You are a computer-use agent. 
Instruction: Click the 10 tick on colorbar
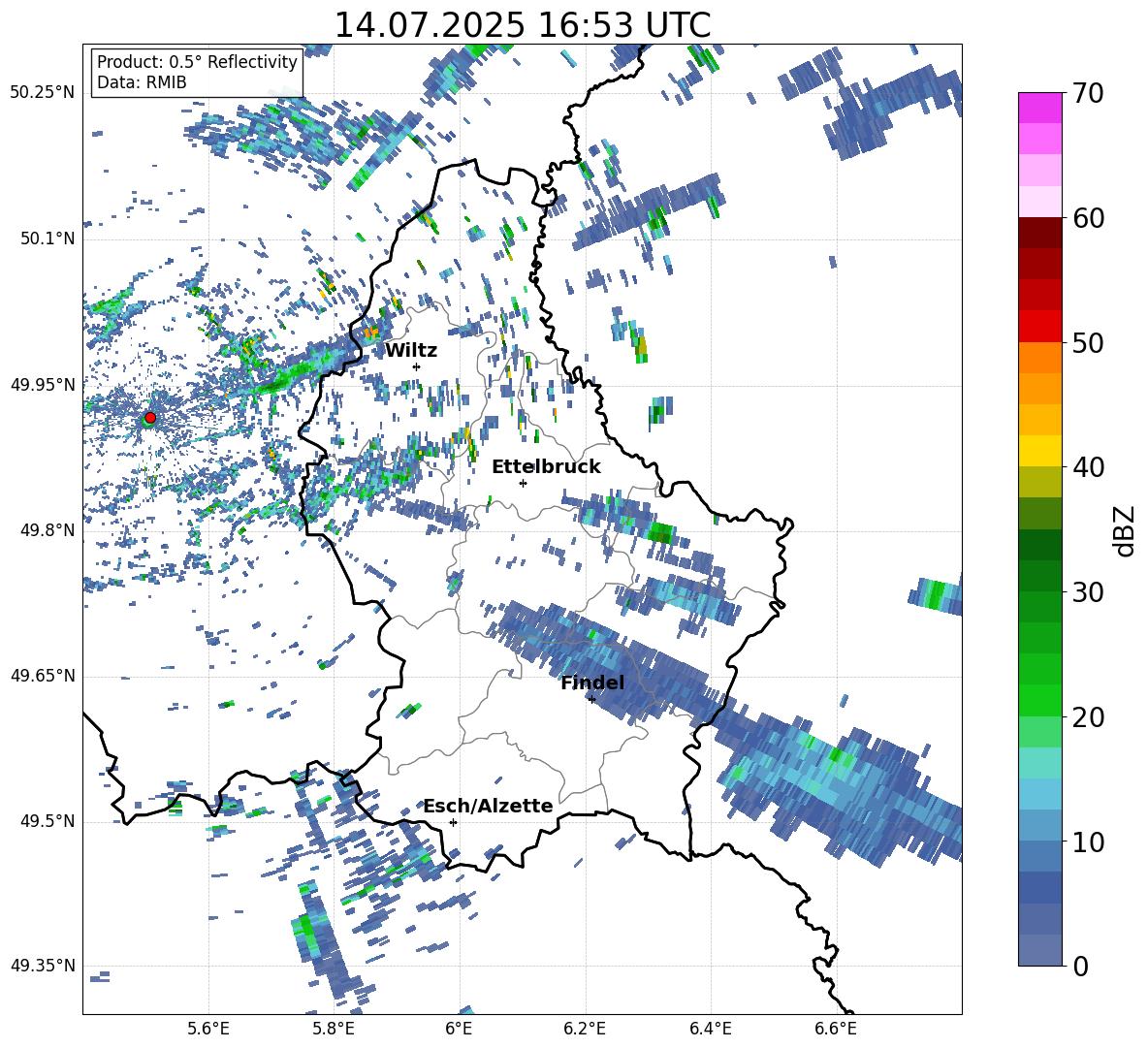1088,842
